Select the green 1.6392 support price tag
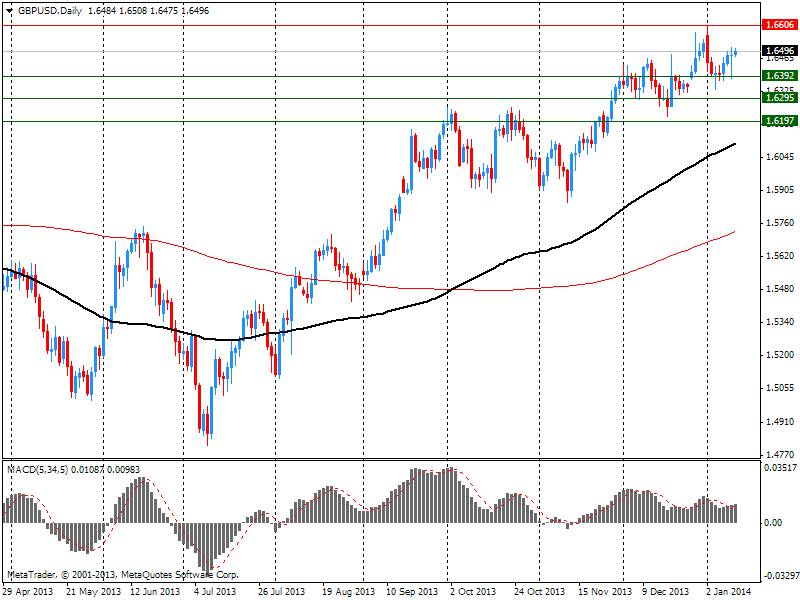The image size is (800, 600). 780,76
